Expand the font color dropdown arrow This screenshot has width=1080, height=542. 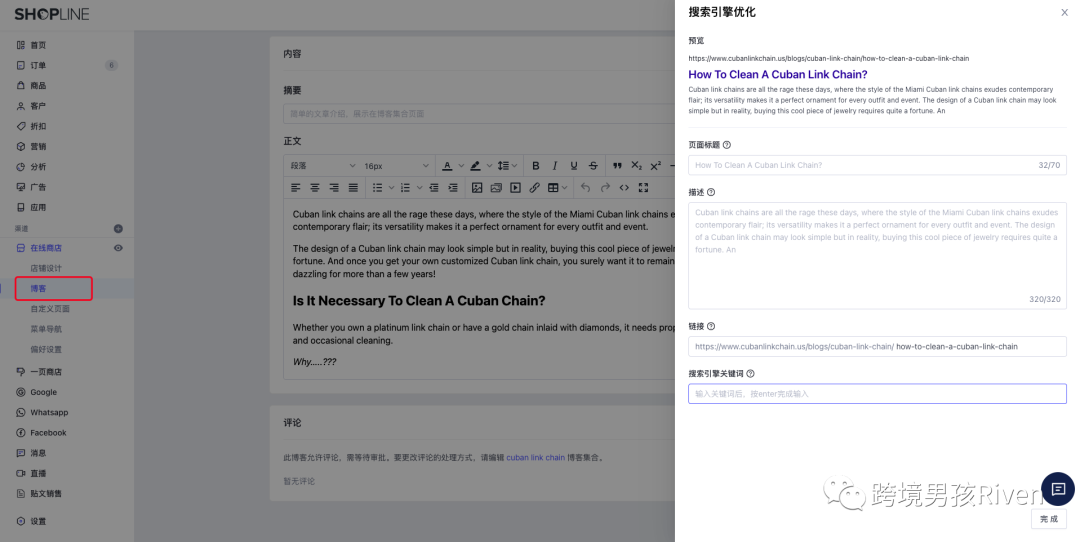tap(461, 166)
